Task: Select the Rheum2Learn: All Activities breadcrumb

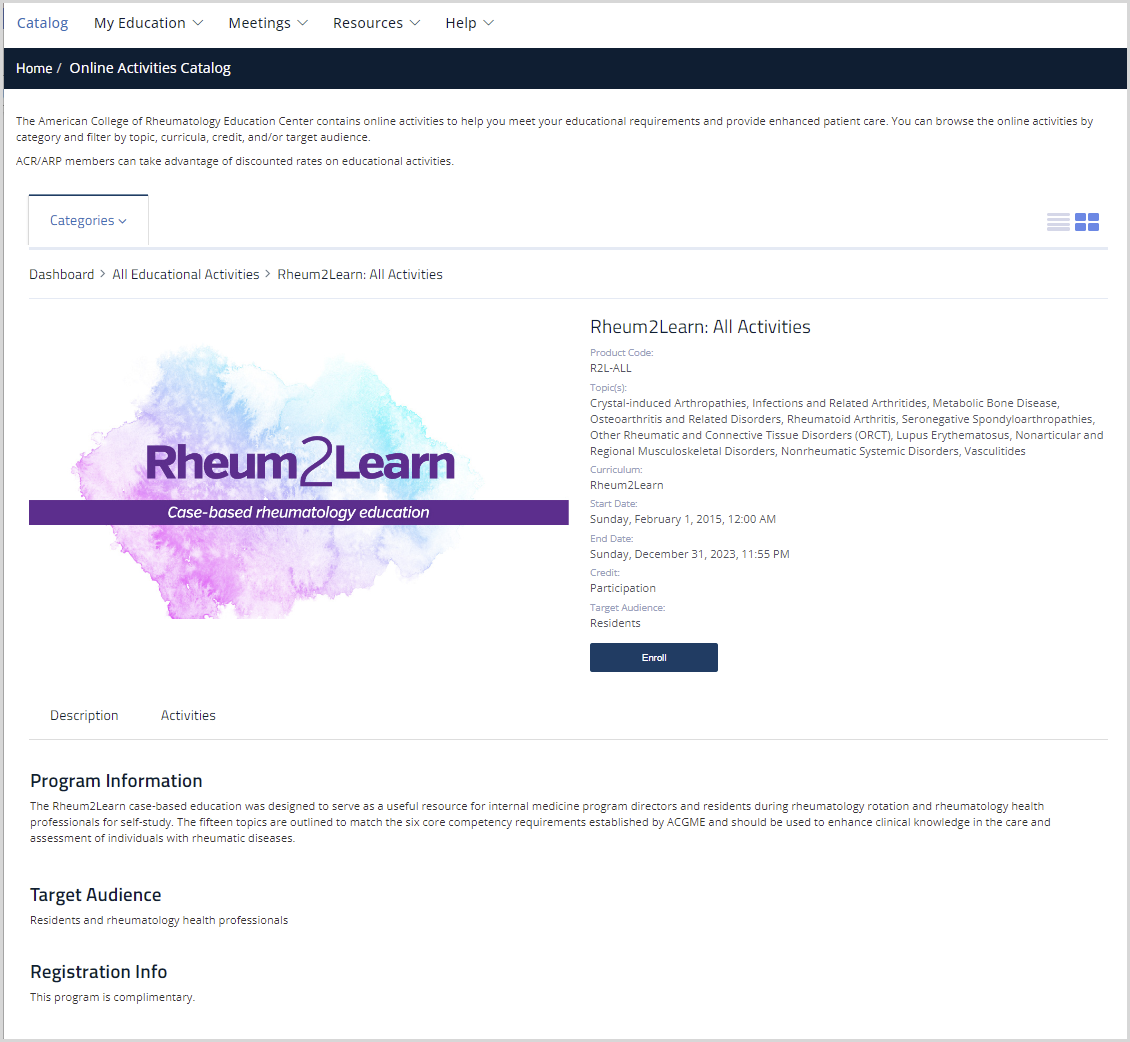Action: pos(360,275)
